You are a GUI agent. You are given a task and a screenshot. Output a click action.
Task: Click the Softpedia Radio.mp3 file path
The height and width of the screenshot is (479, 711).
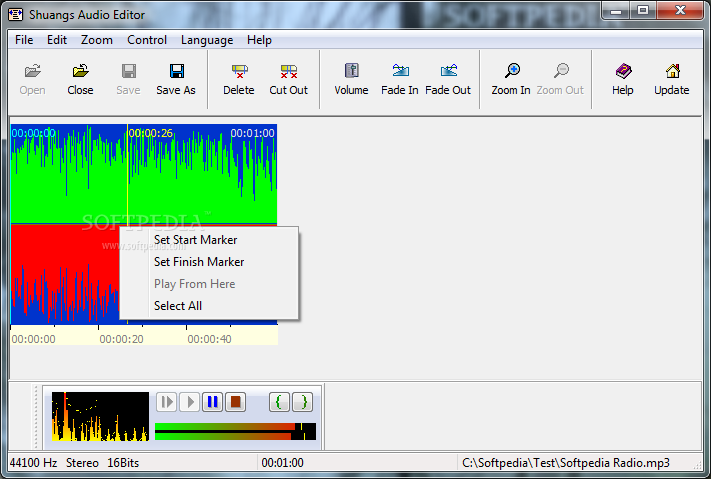566,463
